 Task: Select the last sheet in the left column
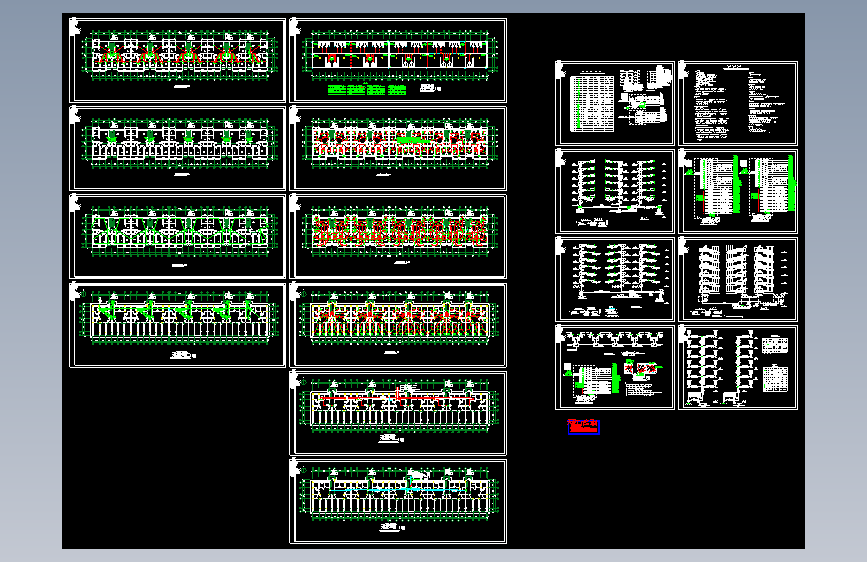click(177, 325)
